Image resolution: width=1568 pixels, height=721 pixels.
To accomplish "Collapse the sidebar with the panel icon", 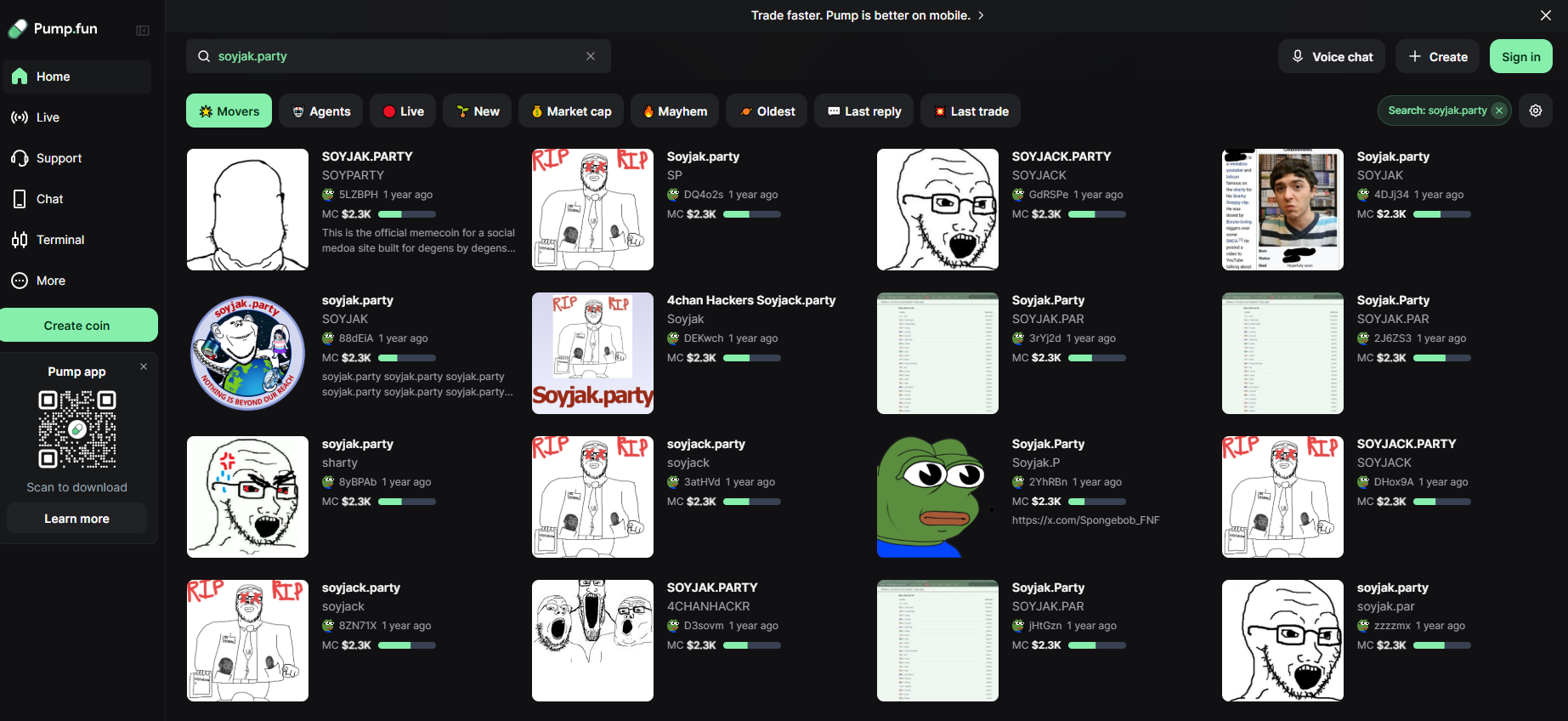I will [x=143, y=31].
